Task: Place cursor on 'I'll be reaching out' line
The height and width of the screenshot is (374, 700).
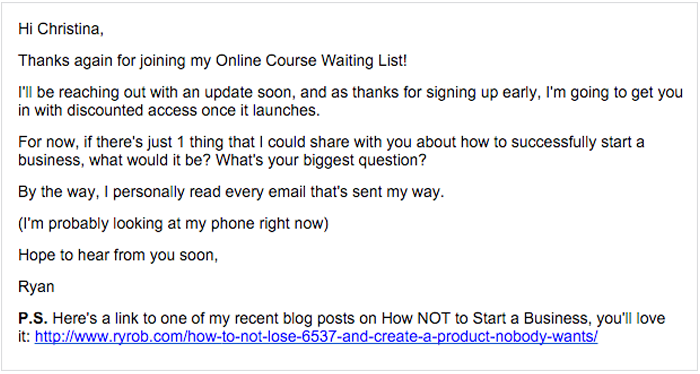Action: pos(350,92)
